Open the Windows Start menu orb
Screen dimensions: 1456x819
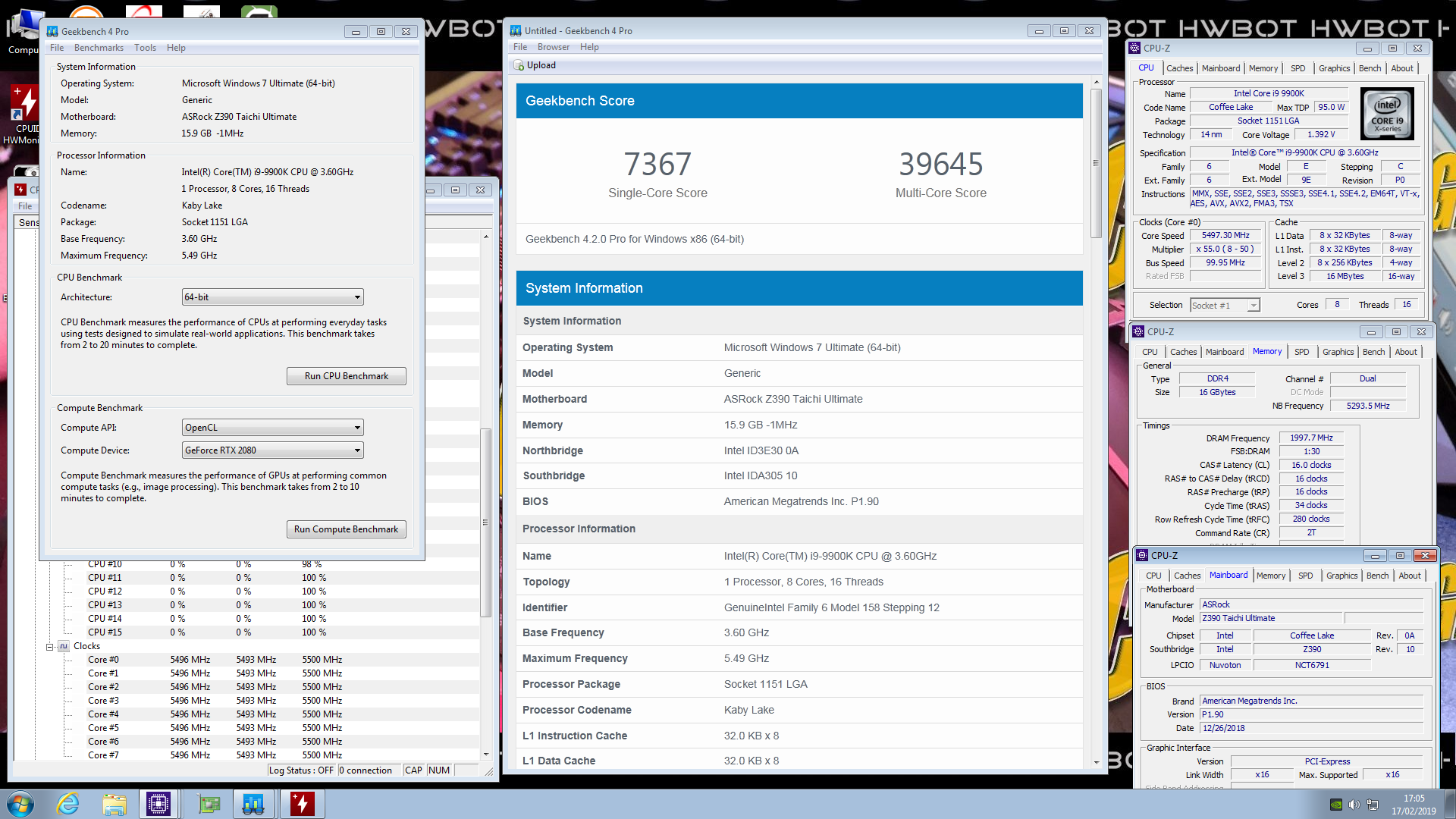point(20,804)
